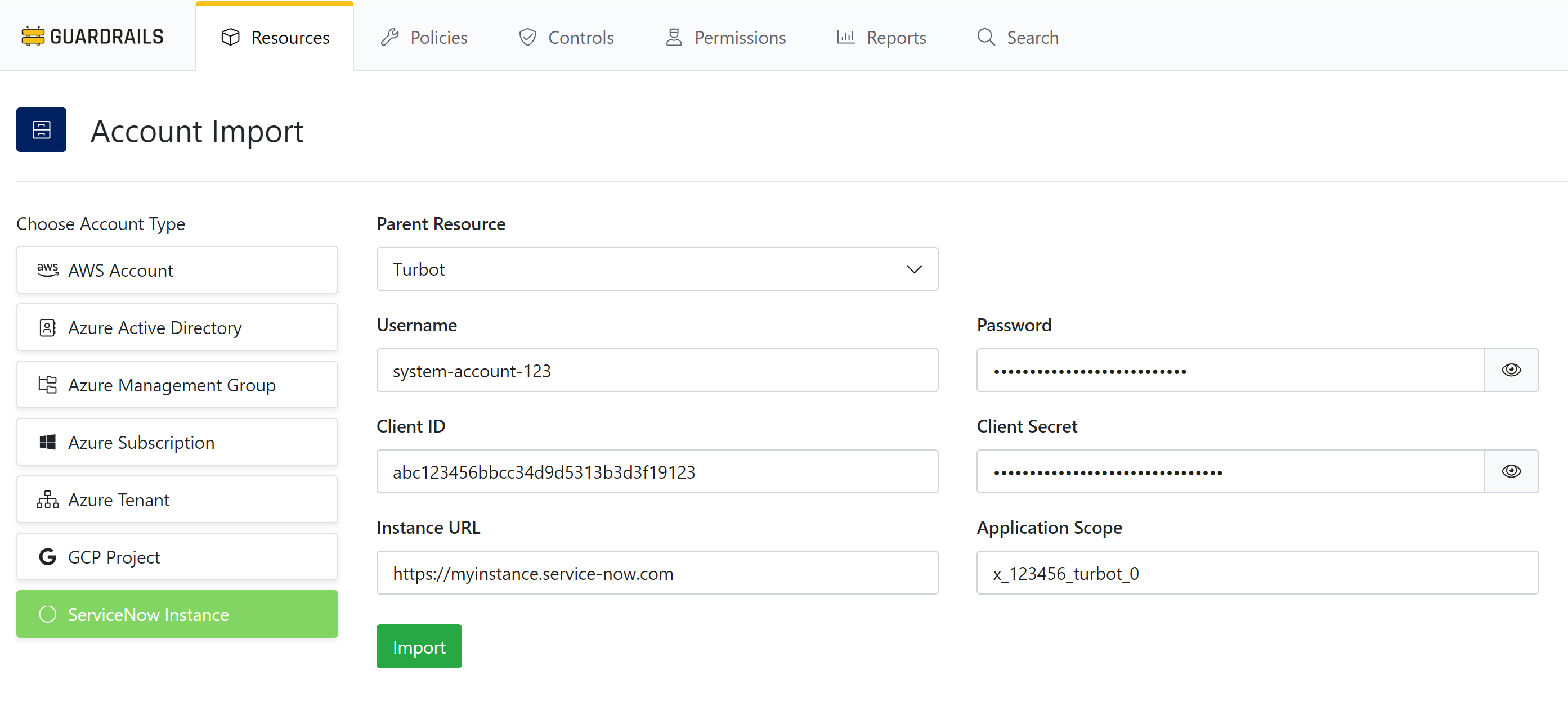Viewport: 1568px width, 702px height.
Task: Click into the Instance URL field
Action: pyautogui.click(x=656, y=573)
